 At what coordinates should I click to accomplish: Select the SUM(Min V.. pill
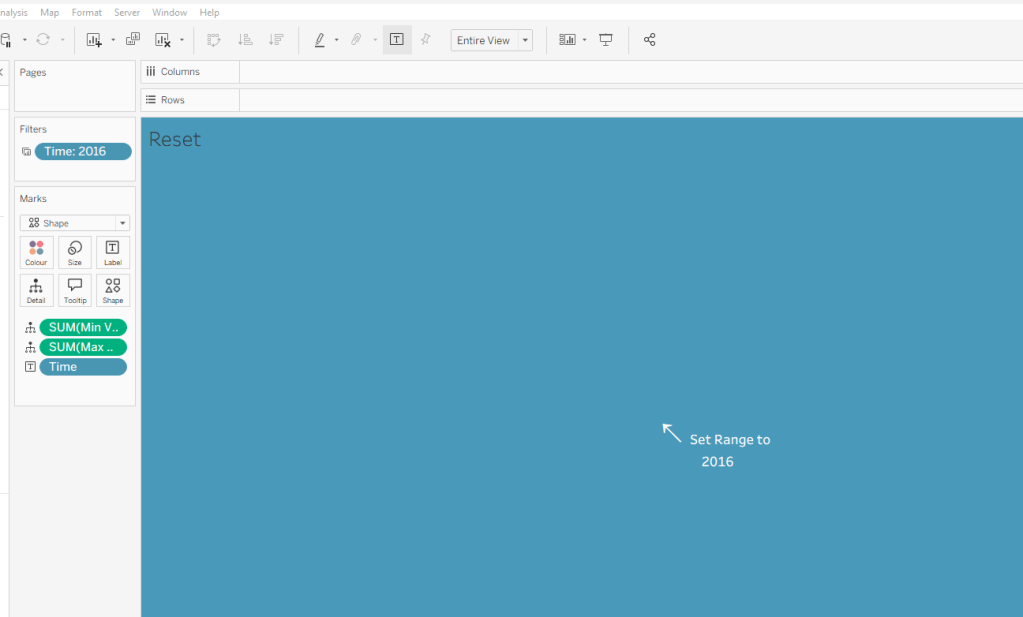coord(83,327)
